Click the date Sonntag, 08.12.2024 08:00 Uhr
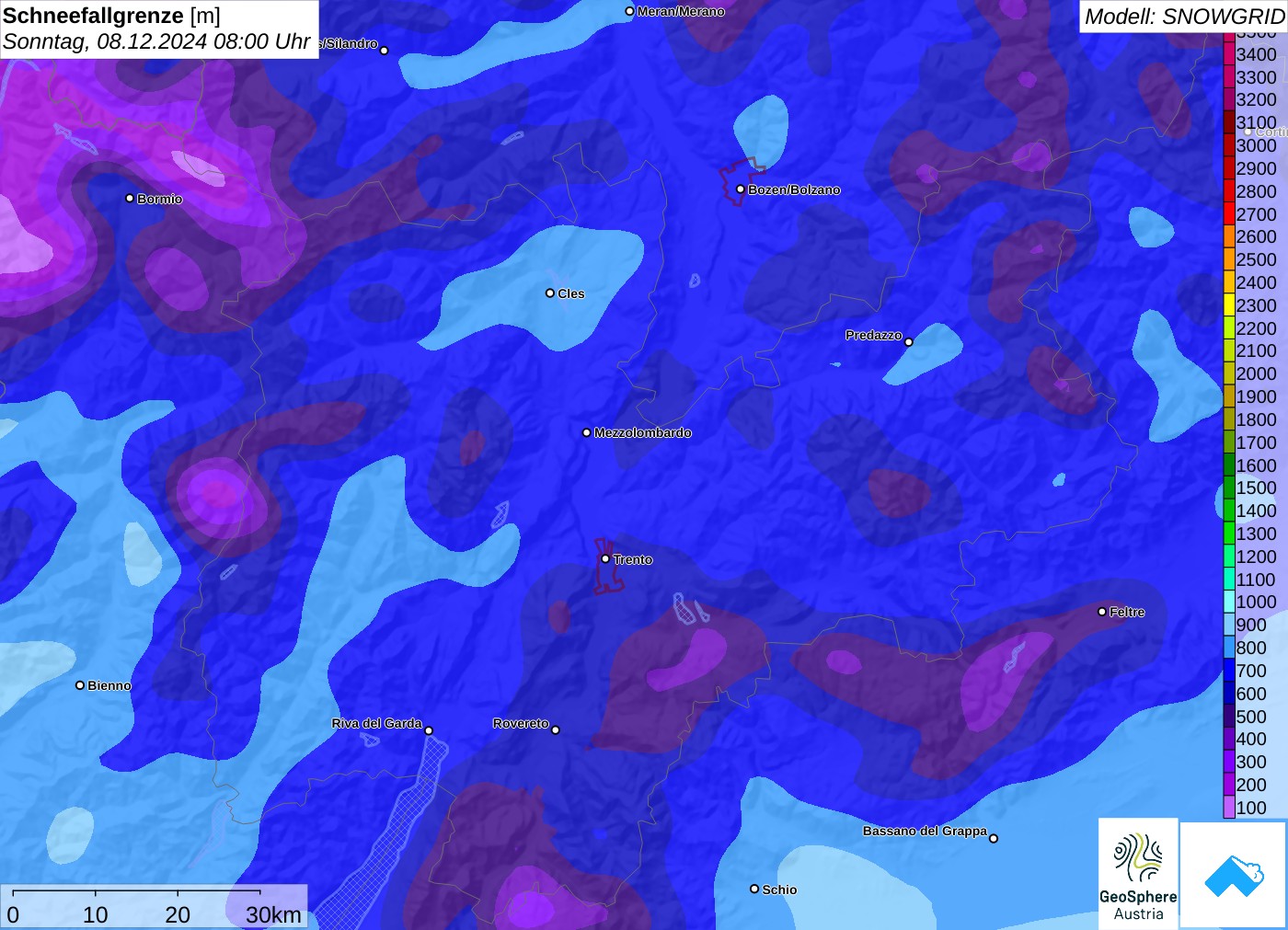The width and height of the screenshot is (1288, 930). 156,42
